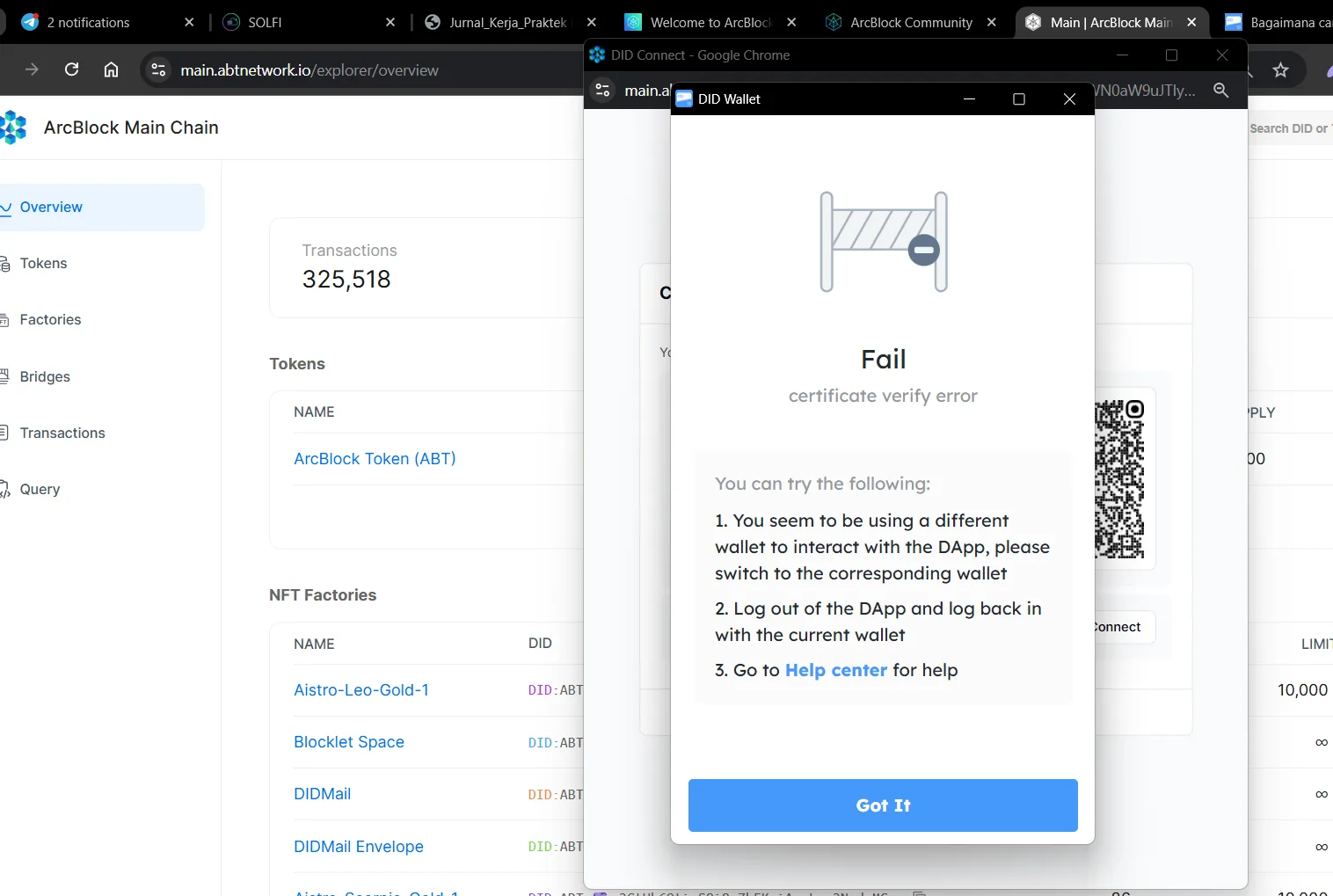The height and width of the screenshot is (896, 1333).
Task: Click the DID column header
Action: (x=540, y=644)
